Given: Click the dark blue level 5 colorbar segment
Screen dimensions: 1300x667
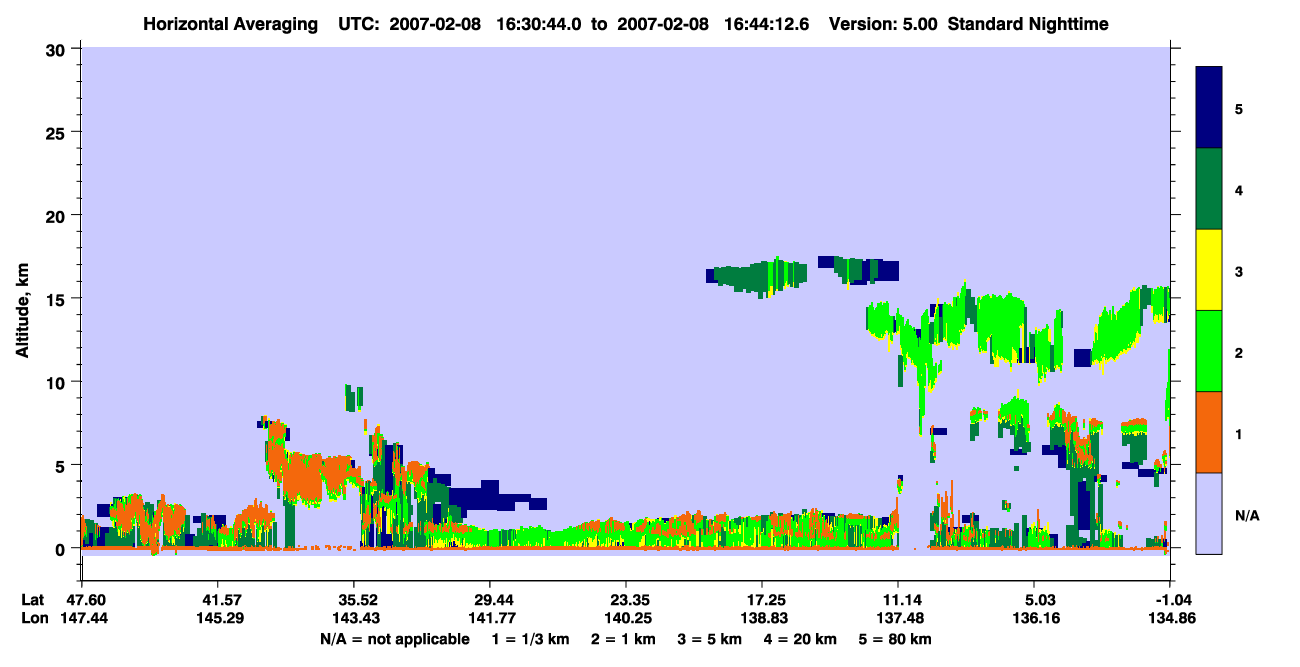Looking at the screenshot, I should coord(1209,108).
